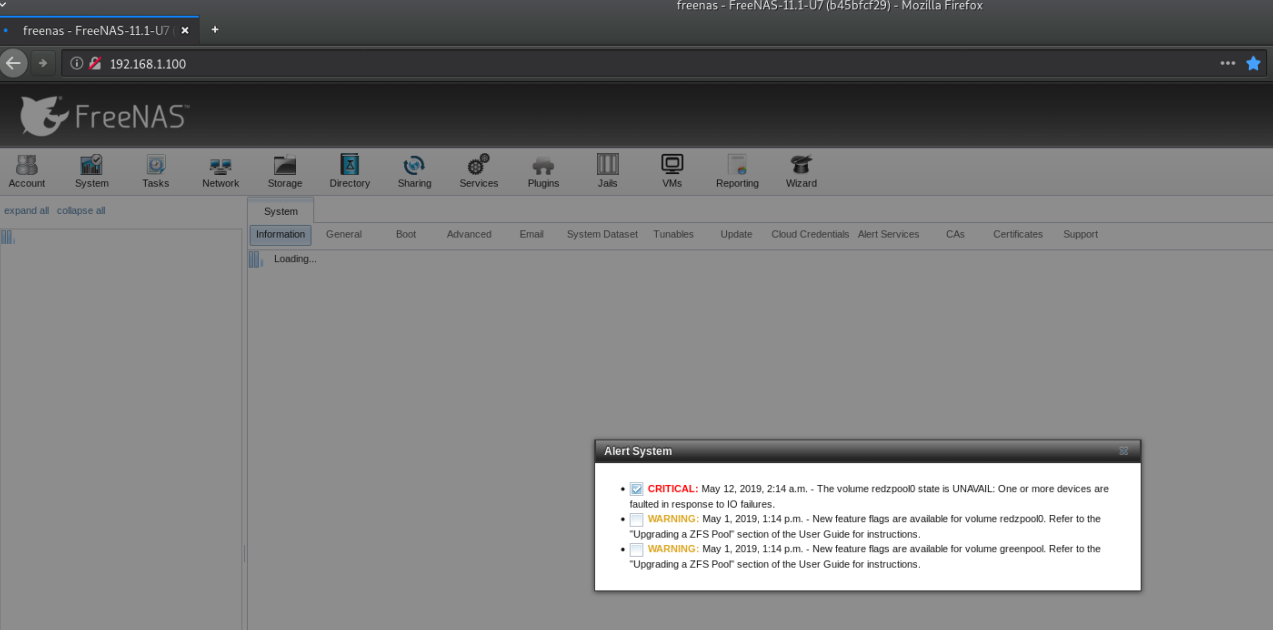Screen dimensions: 1273x630
Task: Close the freenas browser tab
Action: pyautogui.click(x=185, y=30)
